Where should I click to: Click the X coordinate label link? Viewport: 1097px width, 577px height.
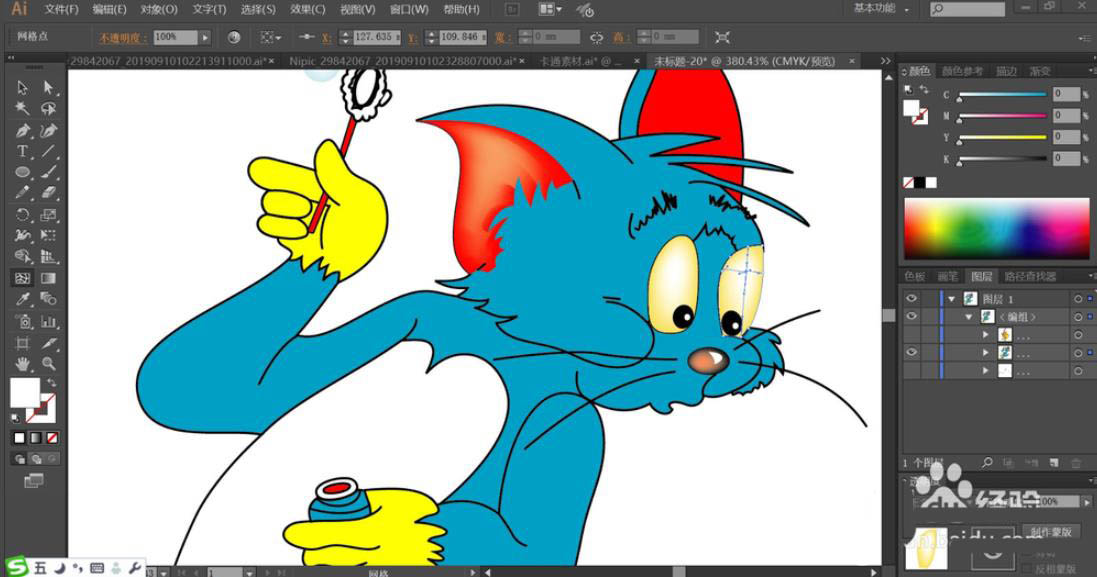327,38
